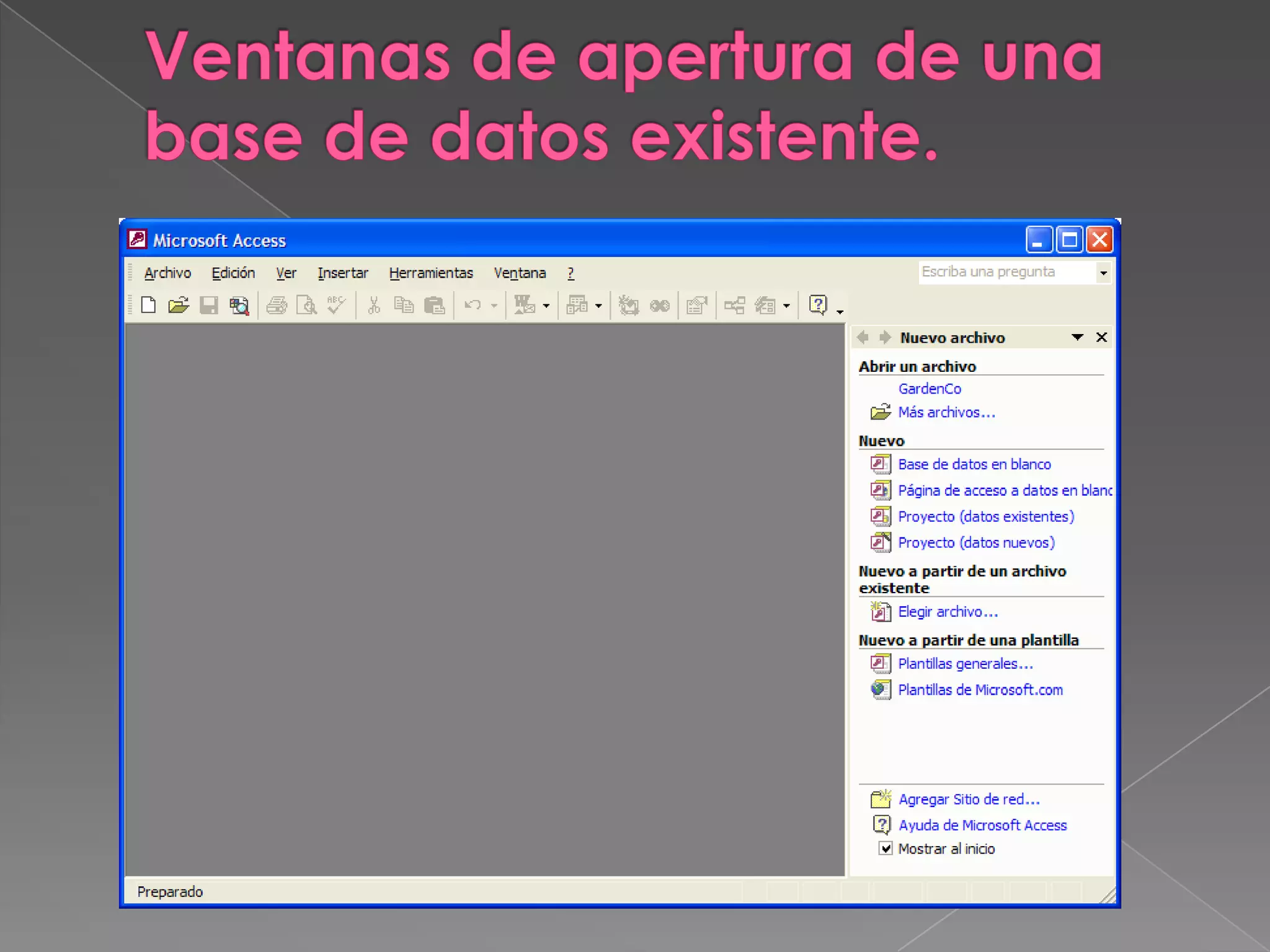Click the Copy toolbar icon

click(x=404, y=306)
